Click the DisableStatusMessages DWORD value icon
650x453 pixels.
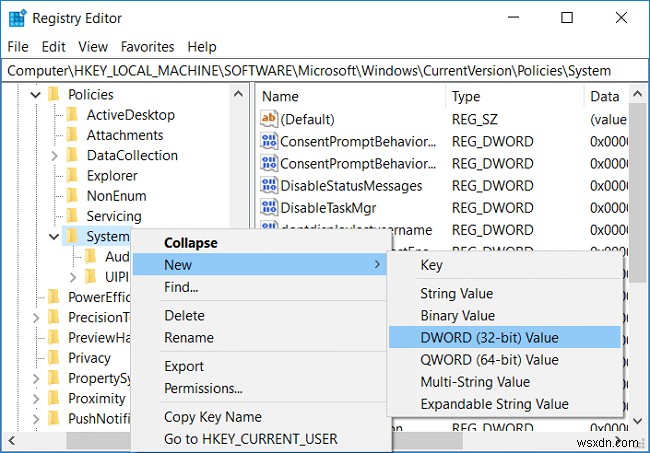coord(268,185)
